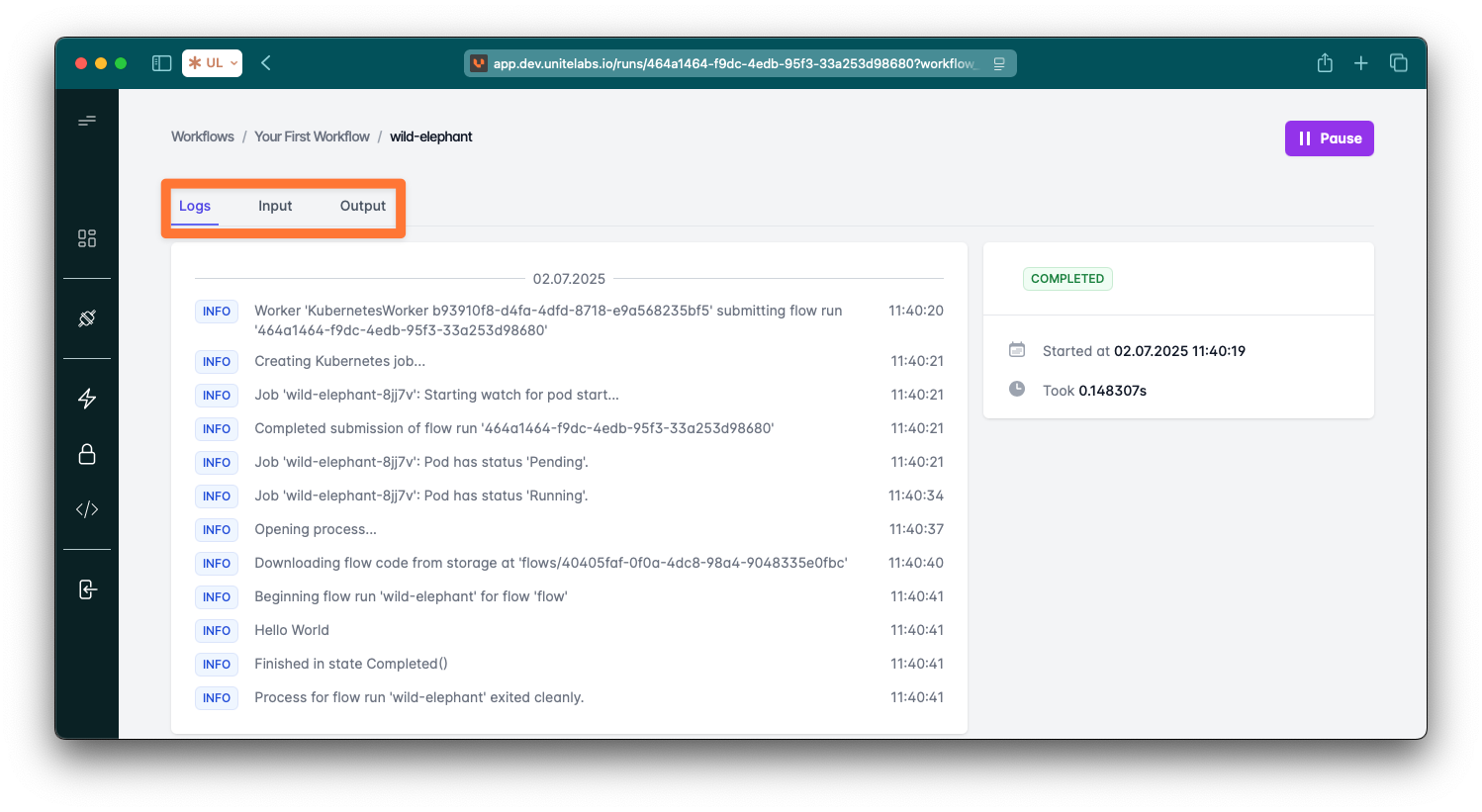Click the logout icon in sidebar
Image resolution: width=1482 pixels, height=812 pixels.
[x=87, y=589]
